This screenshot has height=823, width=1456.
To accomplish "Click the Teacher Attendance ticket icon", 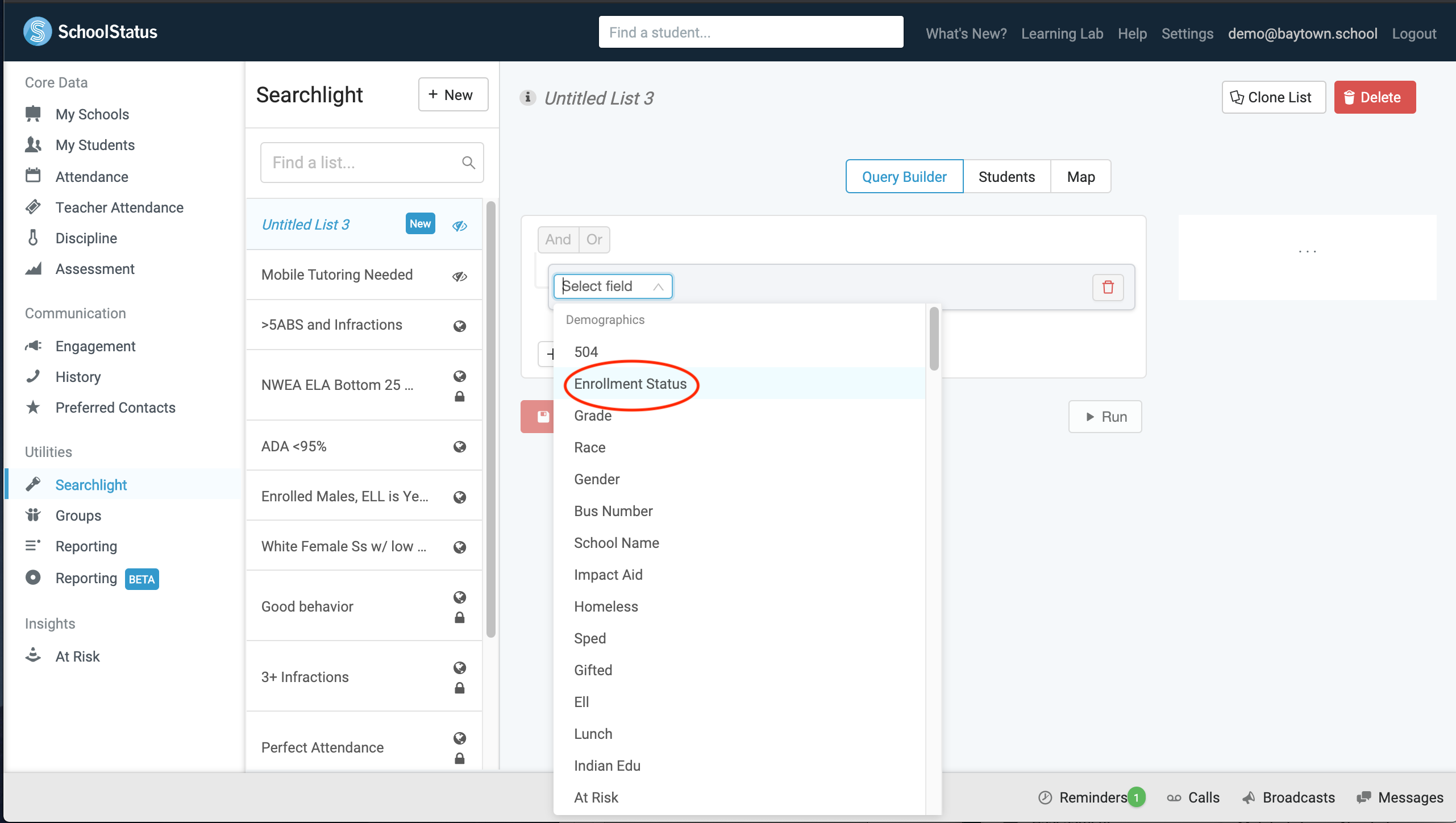I will [x=33, y=207].
